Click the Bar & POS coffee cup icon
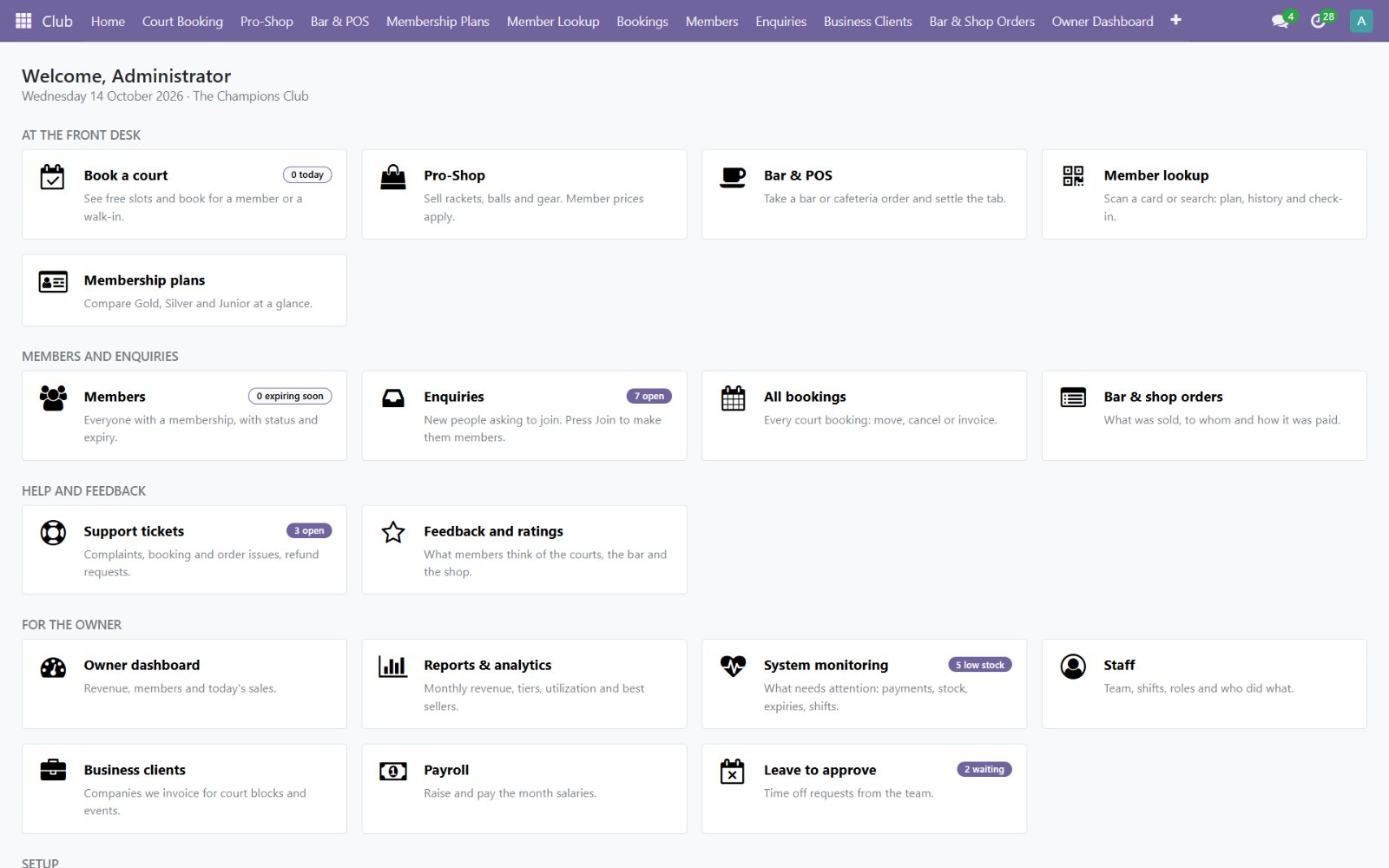Image resolution: width=1389 pixels, height=868 pixels. click(x=733, y=177)
